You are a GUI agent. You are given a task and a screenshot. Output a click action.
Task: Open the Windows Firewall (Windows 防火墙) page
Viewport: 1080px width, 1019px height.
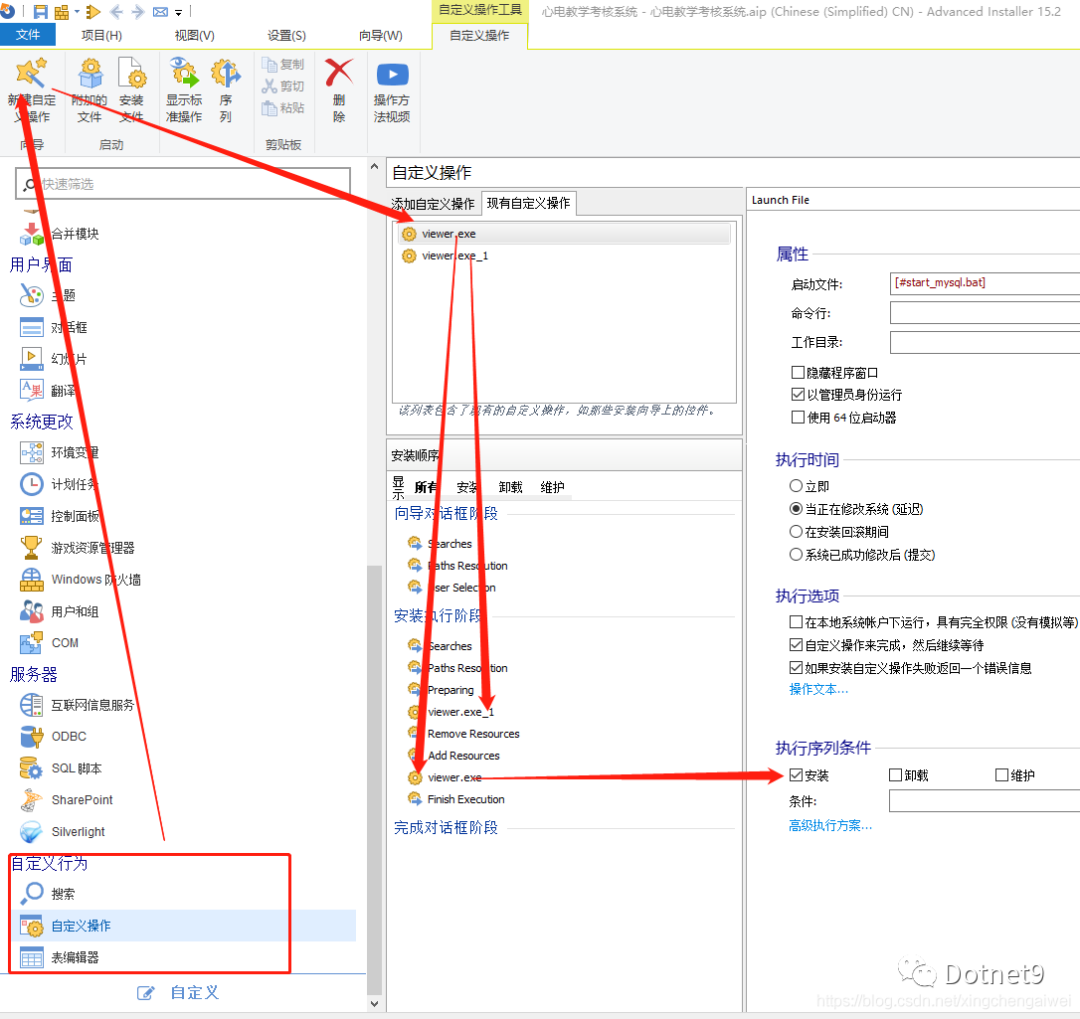[x=80, y=579]
